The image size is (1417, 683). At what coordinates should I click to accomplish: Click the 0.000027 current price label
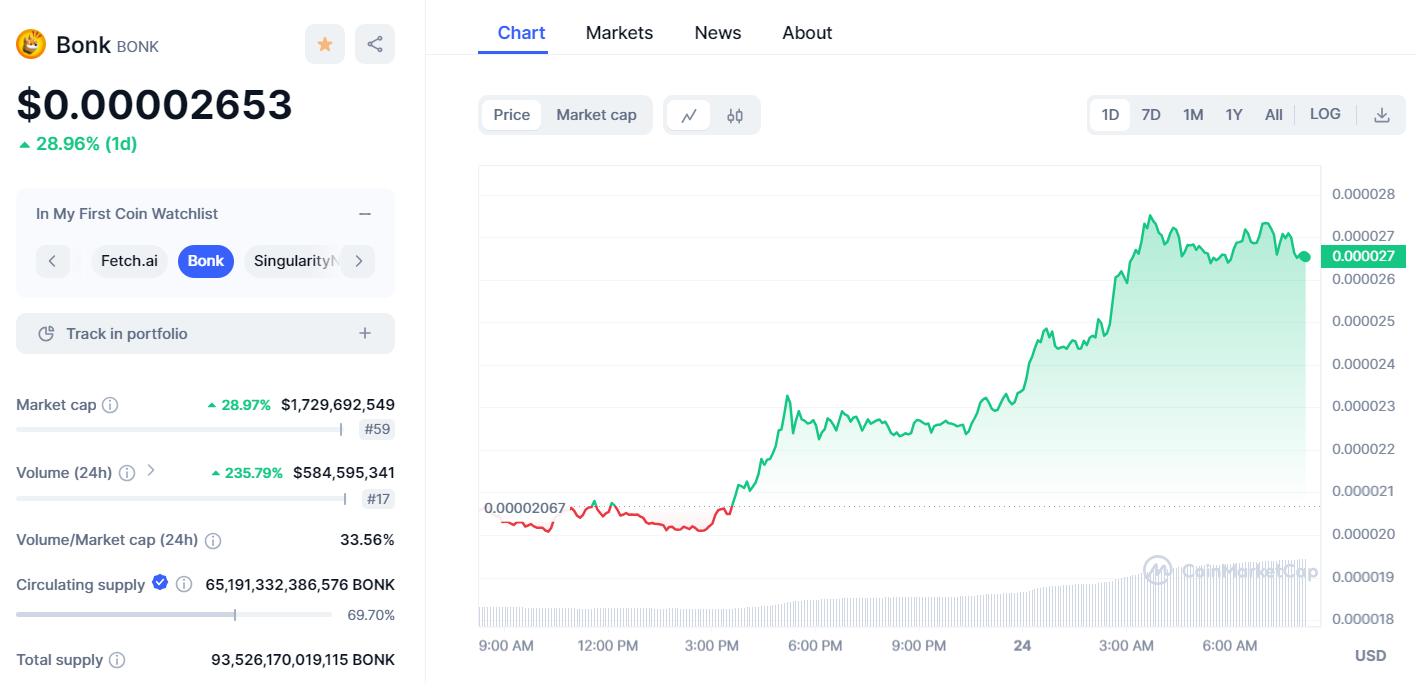[1362, 256]
